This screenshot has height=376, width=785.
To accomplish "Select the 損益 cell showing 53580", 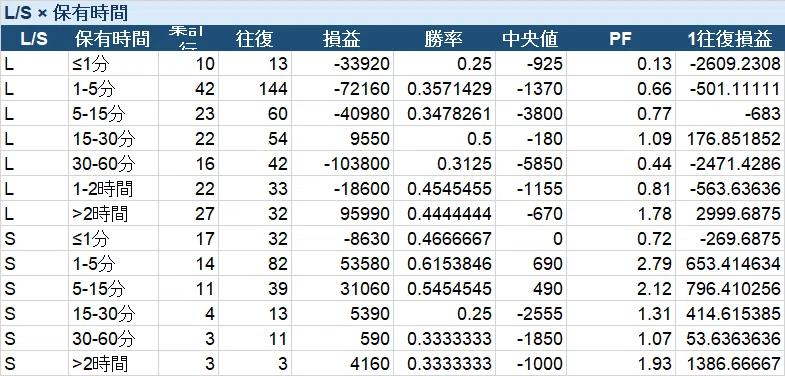I will coord(342,264).
